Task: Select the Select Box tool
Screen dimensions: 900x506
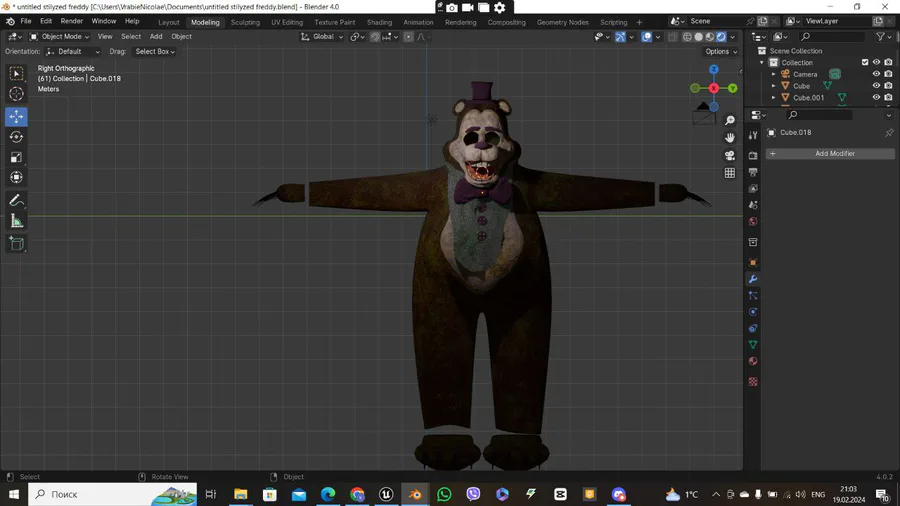Action: (x=16, y=73)
